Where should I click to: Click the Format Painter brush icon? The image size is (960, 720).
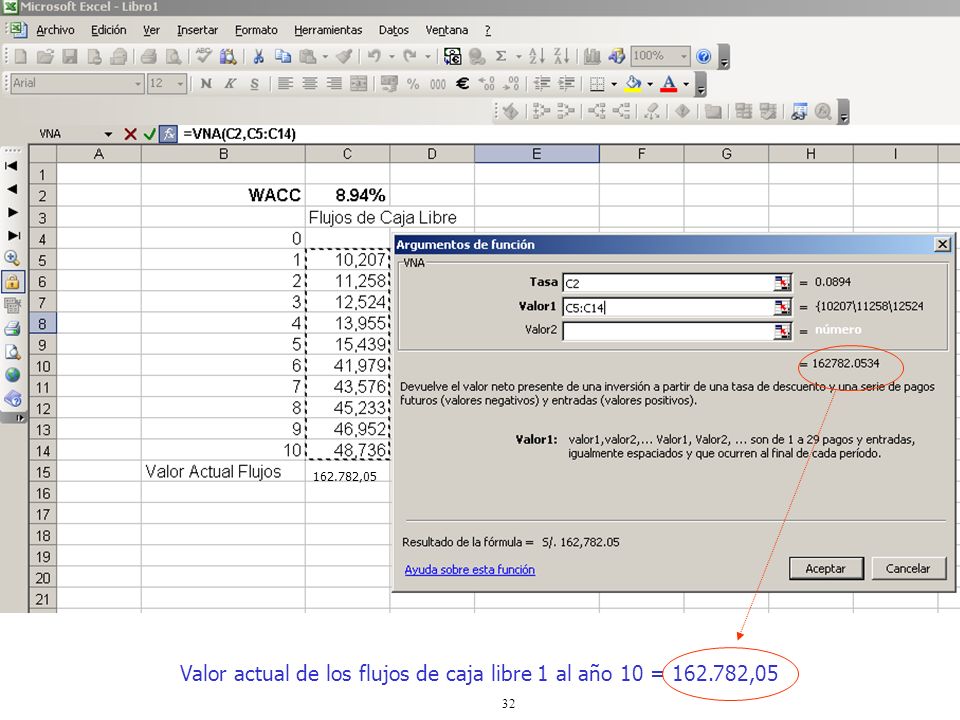pyautogui.click(x=345, y=56)
